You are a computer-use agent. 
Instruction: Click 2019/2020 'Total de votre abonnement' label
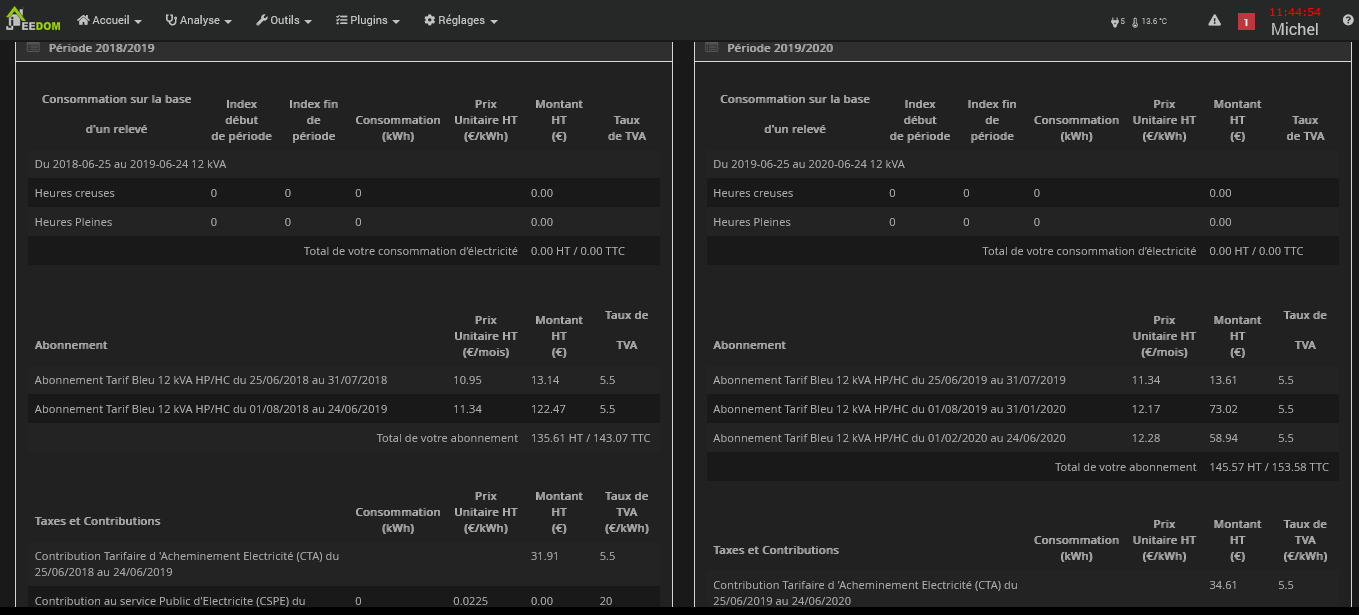(1126, 467)
